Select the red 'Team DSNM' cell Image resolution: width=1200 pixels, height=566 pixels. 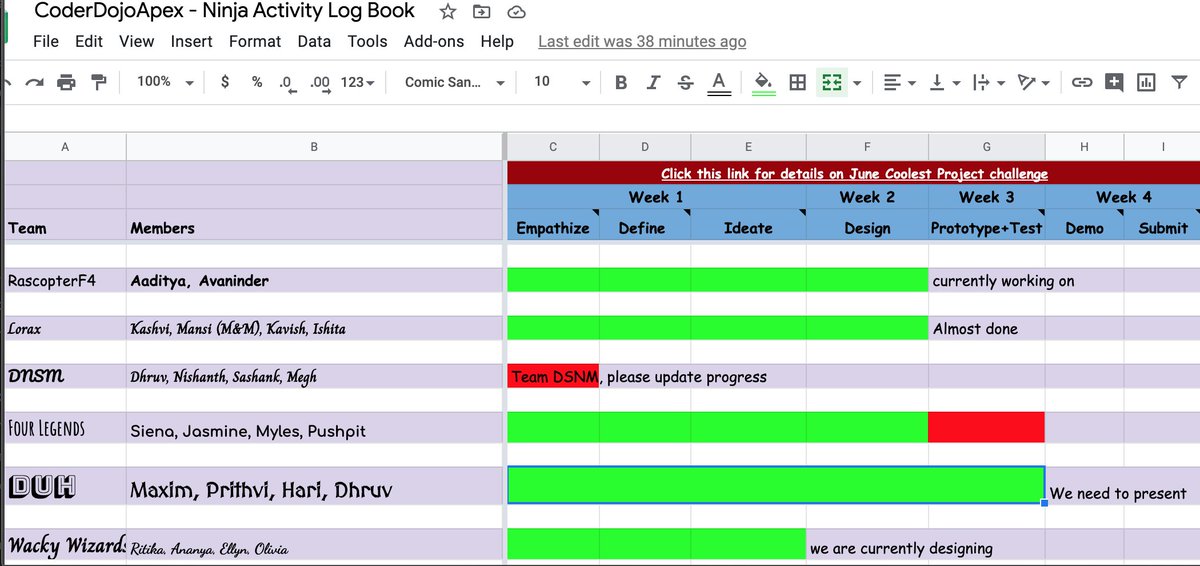tap(554, 377)
